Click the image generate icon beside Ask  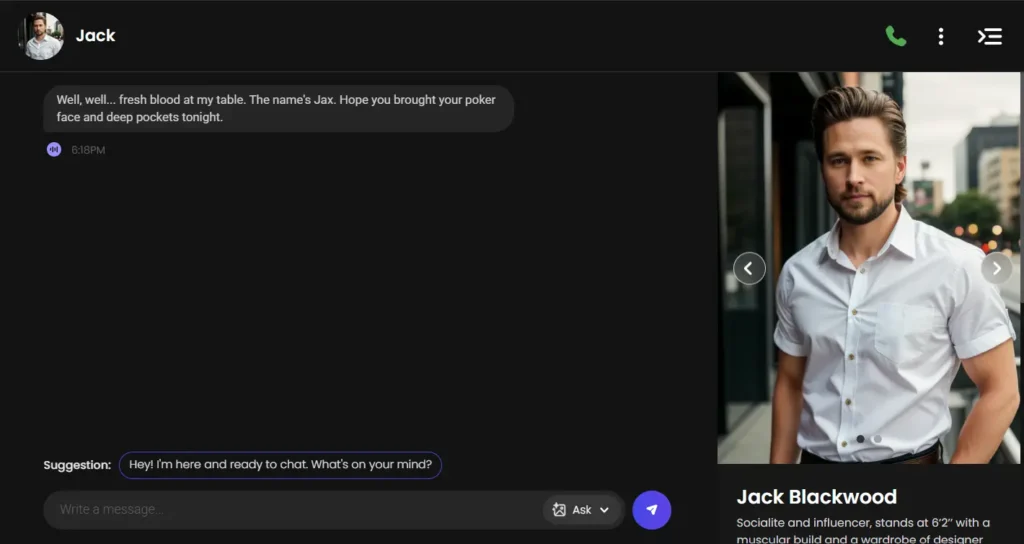(x=558, y=510)
